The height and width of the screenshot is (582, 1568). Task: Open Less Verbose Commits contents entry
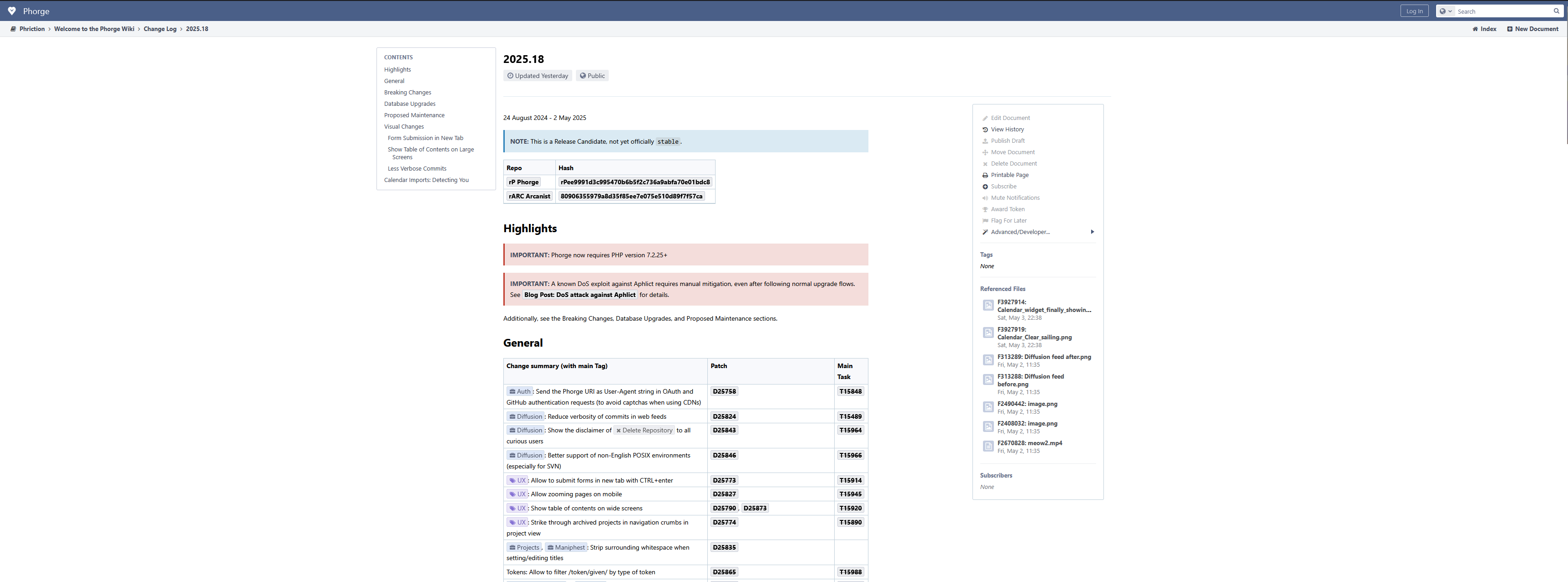coord(417,168)
